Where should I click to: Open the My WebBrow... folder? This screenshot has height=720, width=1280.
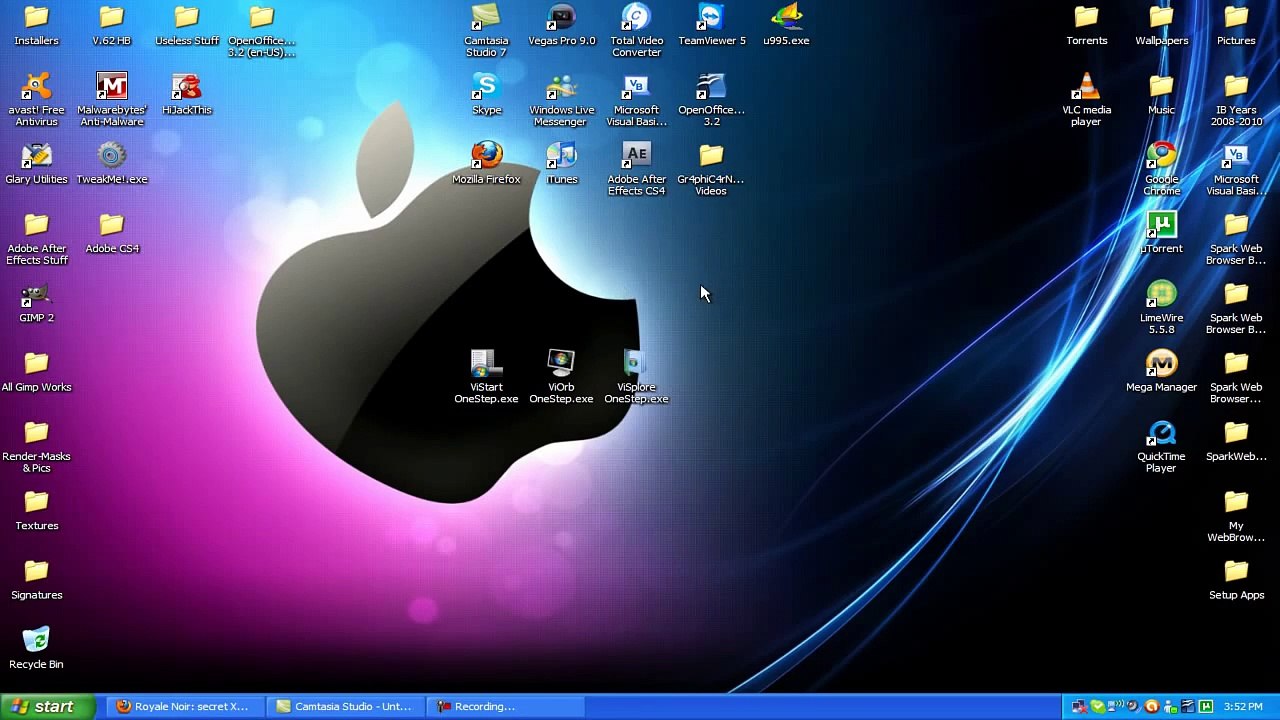tap(1236, 516)
